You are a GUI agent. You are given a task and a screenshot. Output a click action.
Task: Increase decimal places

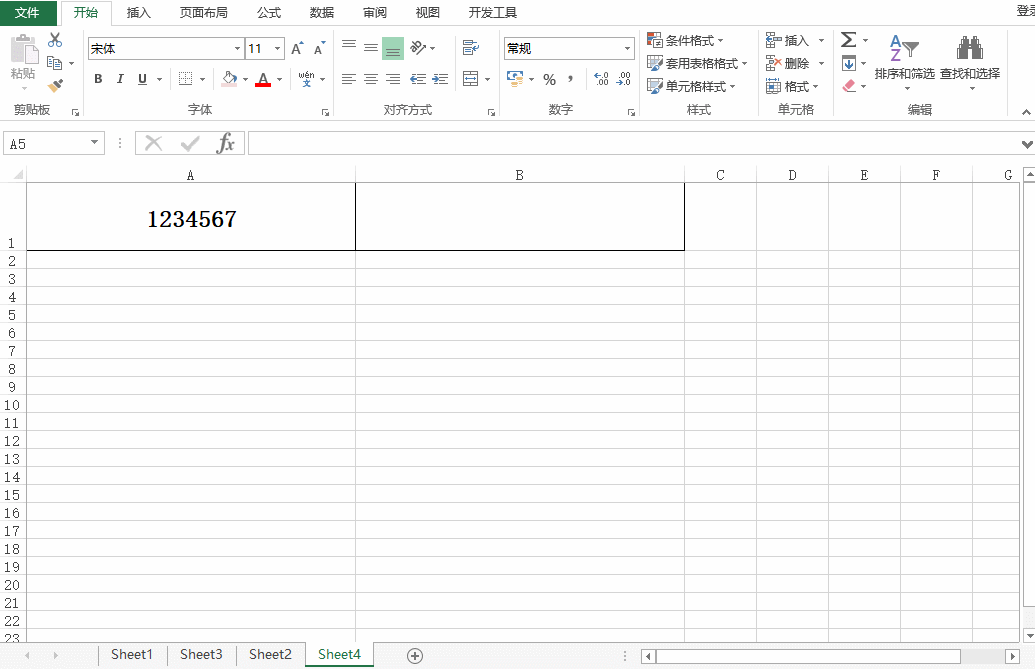click(601, 79)
